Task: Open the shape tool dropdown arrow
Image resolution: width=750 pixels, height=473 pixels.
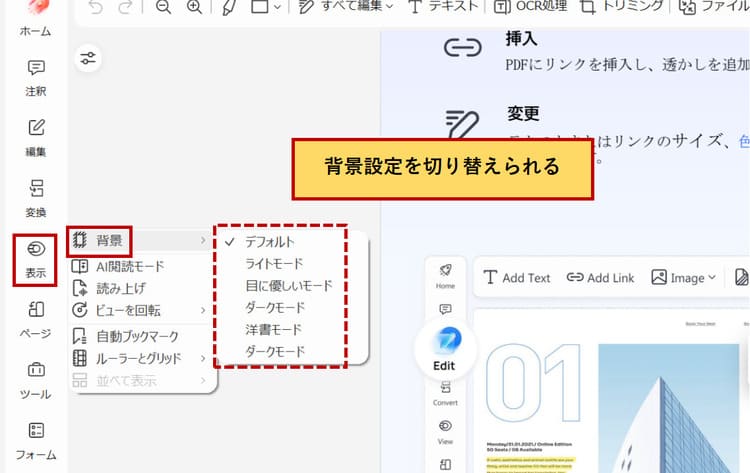Action: [277, 7]
